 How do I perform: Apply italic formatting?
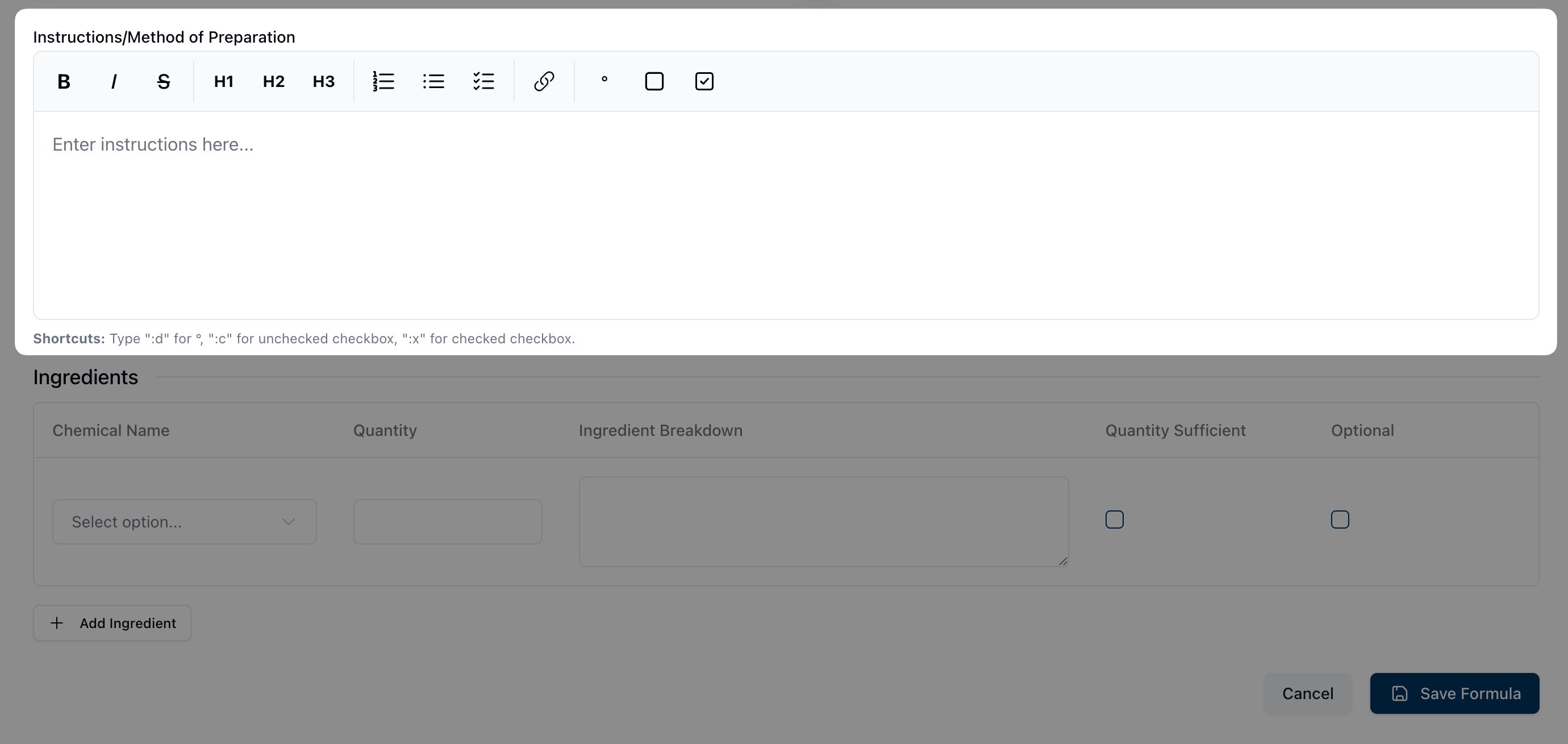tap(114, 82)
